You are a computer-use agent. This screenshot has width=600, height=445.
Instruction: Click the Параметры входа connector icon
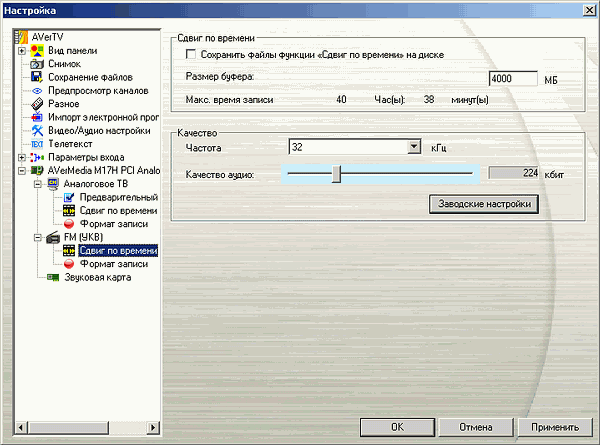(x=37, y=157)
